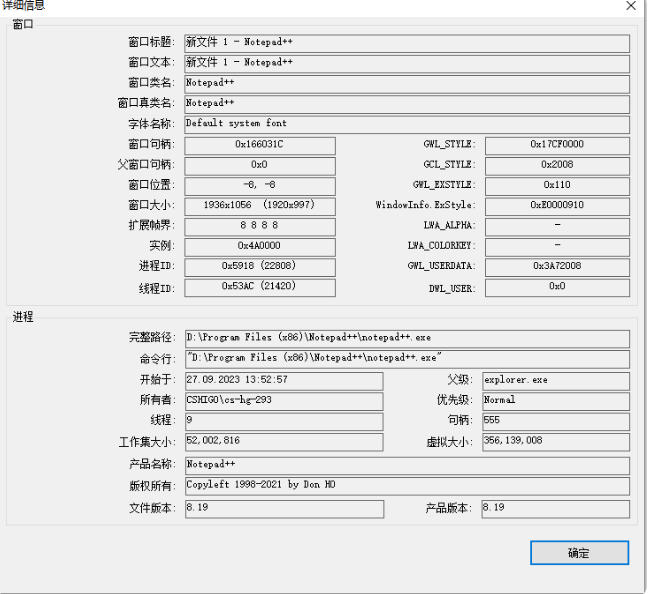The width and height of the screenshot is (651, 594).
Task: Click the 父级 field showing explorer.exe
Action: pos(555,381)
